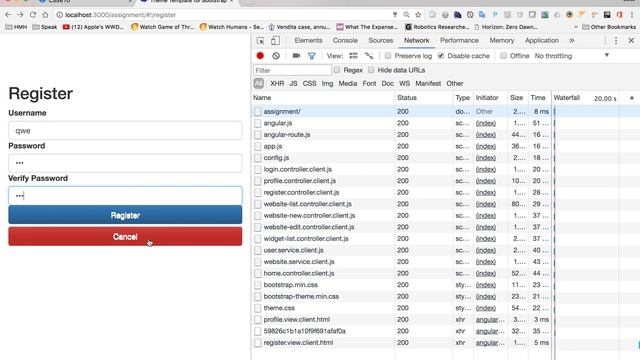
Task: Open the Other Bookmarks folder
Action: point(609,27)
